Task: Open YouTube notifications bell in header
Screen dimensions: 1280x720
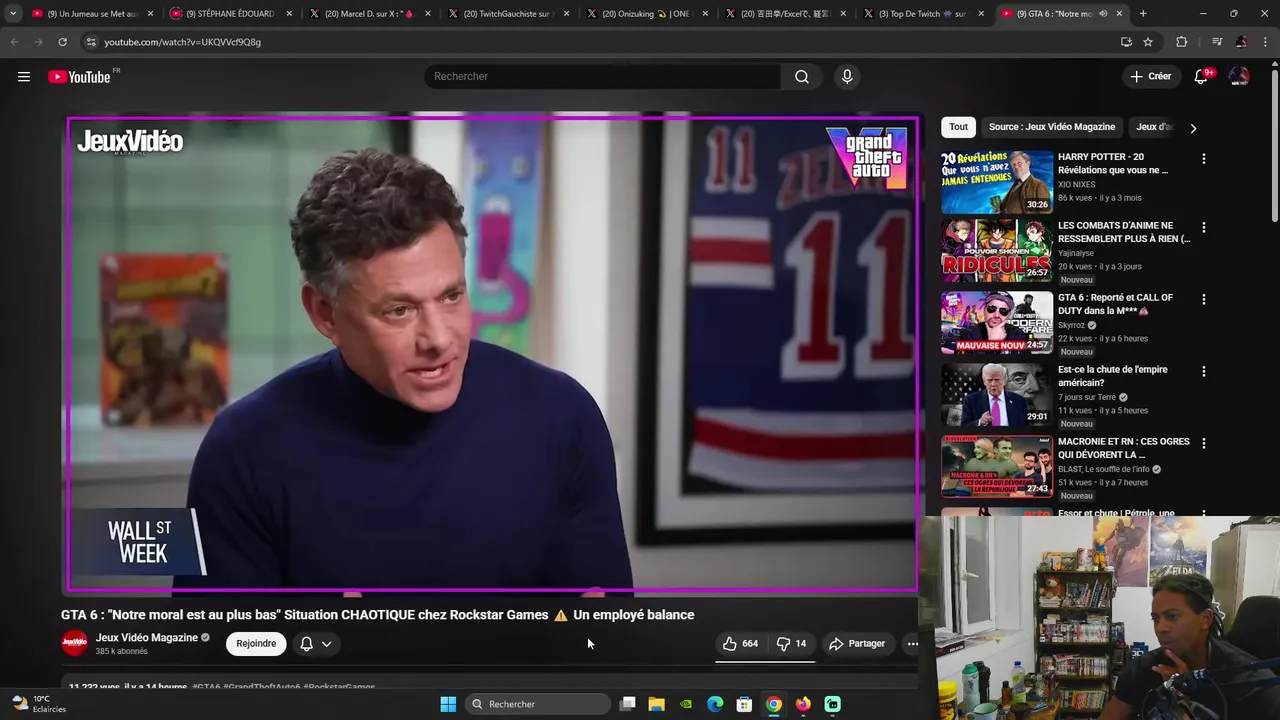Action: coord(1202,77)
